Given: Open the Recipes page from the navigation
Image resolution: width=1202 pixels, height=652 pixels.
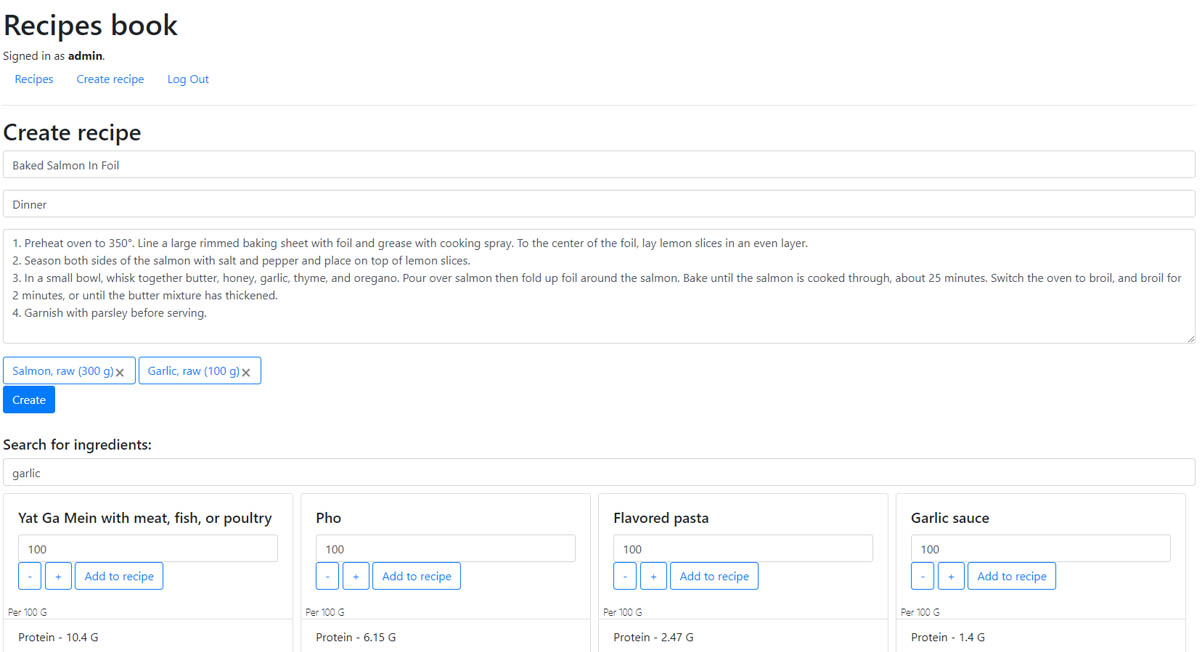Looking at the screenshot, I should coord(33,79).
